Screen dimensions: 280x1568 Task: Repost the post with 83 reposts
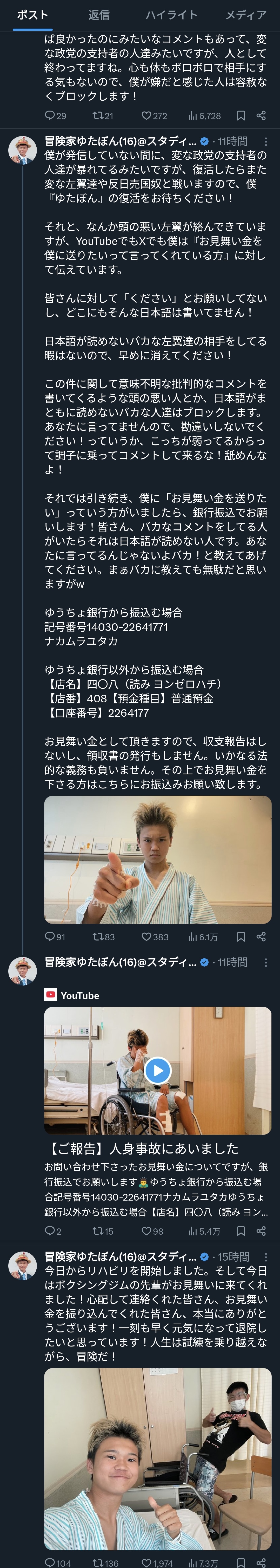tap(103, 937)
